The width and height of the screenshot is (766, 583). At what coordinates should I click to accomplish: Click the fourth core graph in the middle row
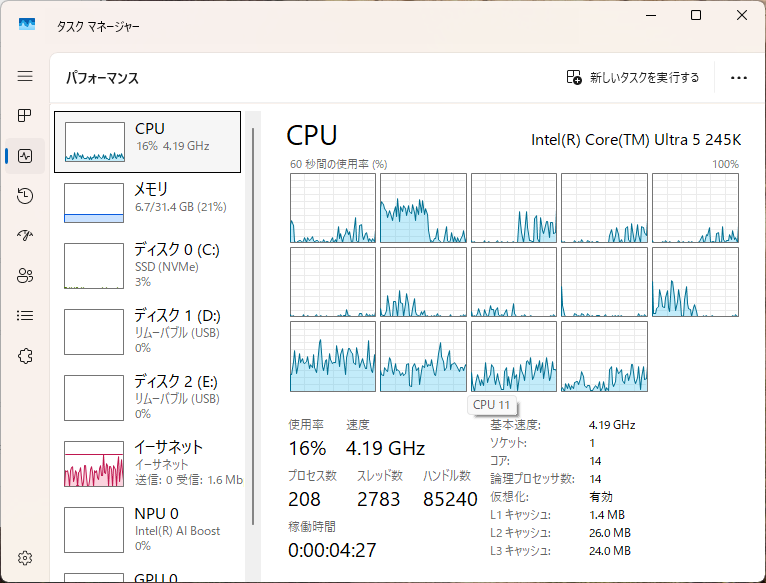604,282
